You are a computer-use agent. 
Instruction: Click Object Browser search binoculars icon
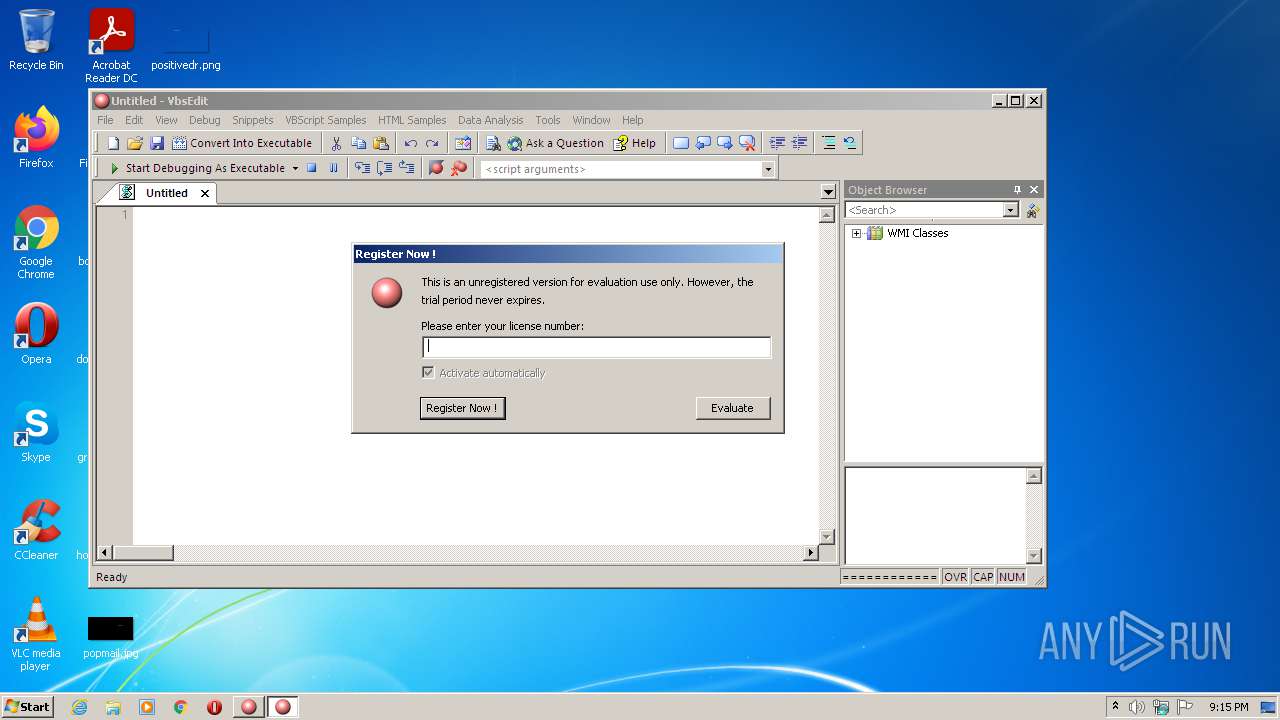1033,210
